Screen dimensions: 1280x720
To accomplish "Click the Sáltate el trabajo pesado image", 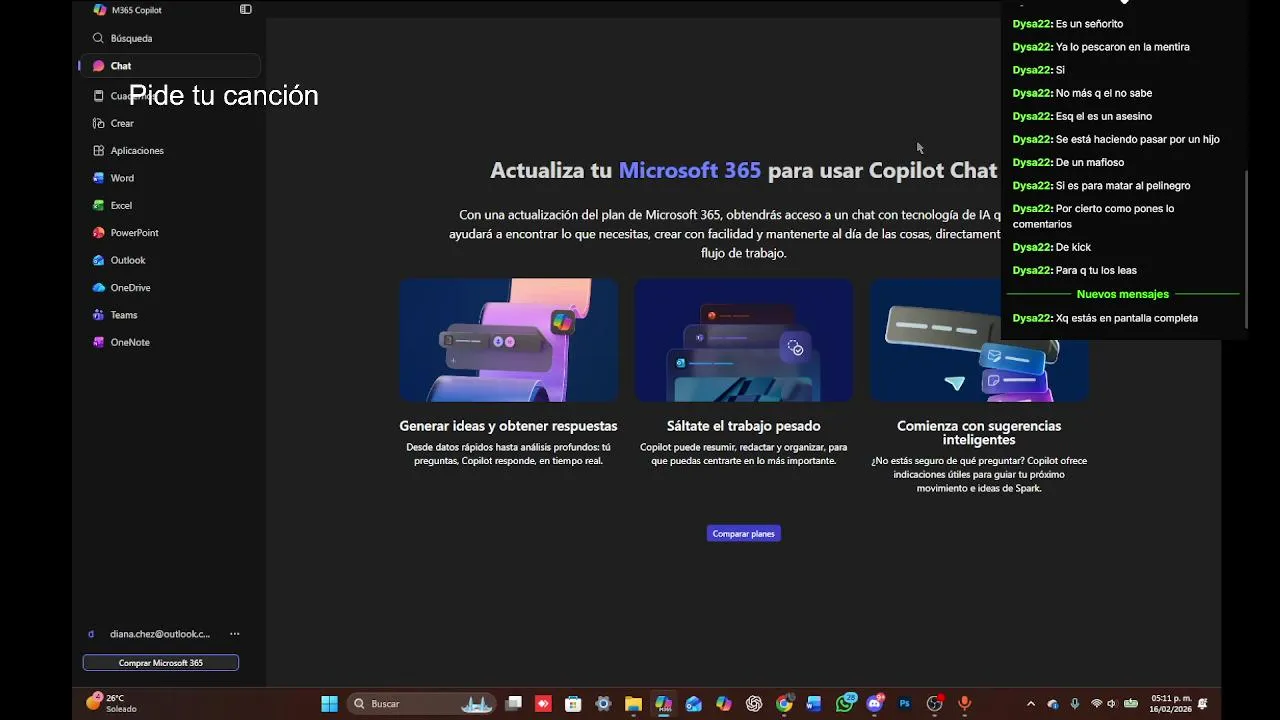I will 744,340.
